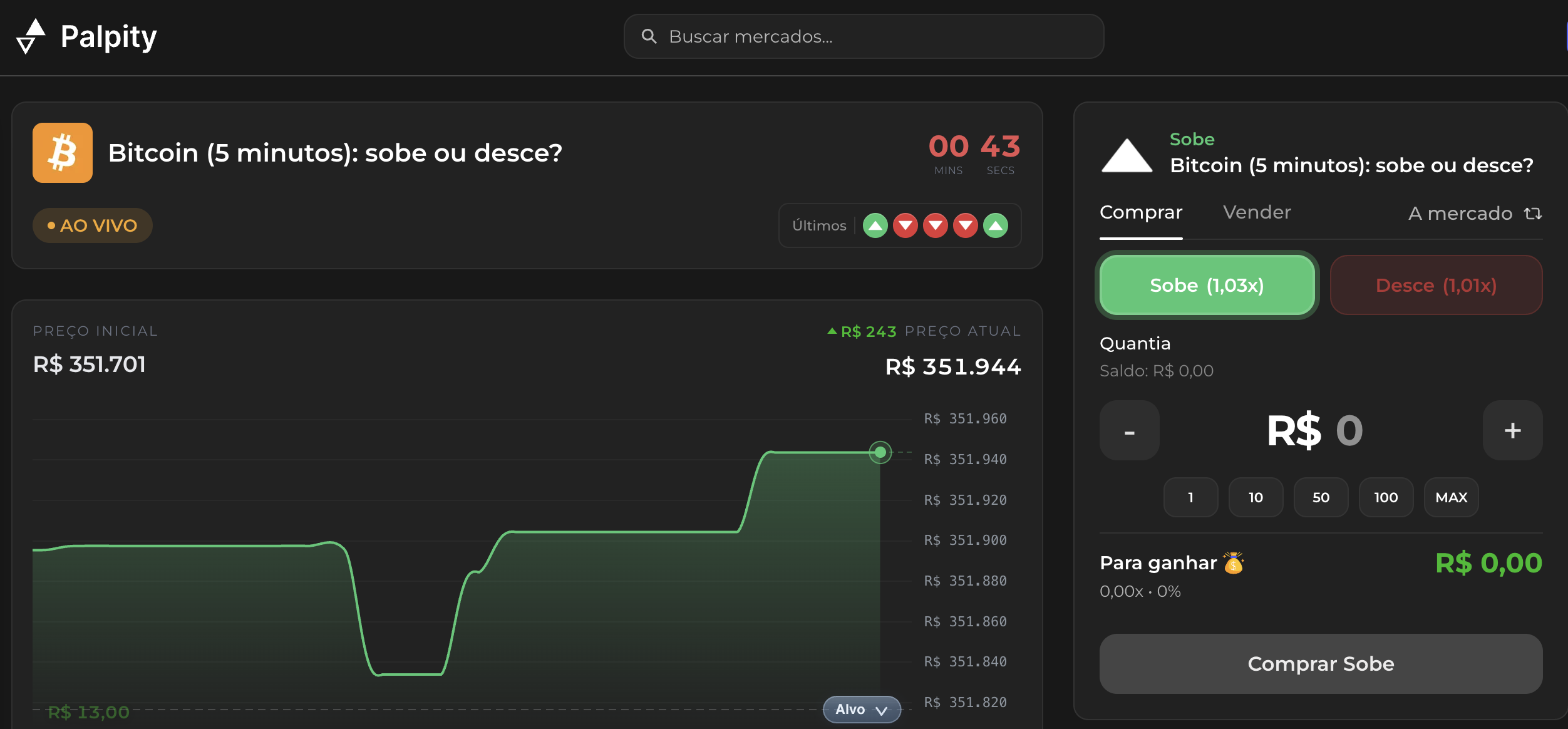Click the money bag icon by Para ganhar
This screenshot has height=729, width=1568.
point(1234,563)
